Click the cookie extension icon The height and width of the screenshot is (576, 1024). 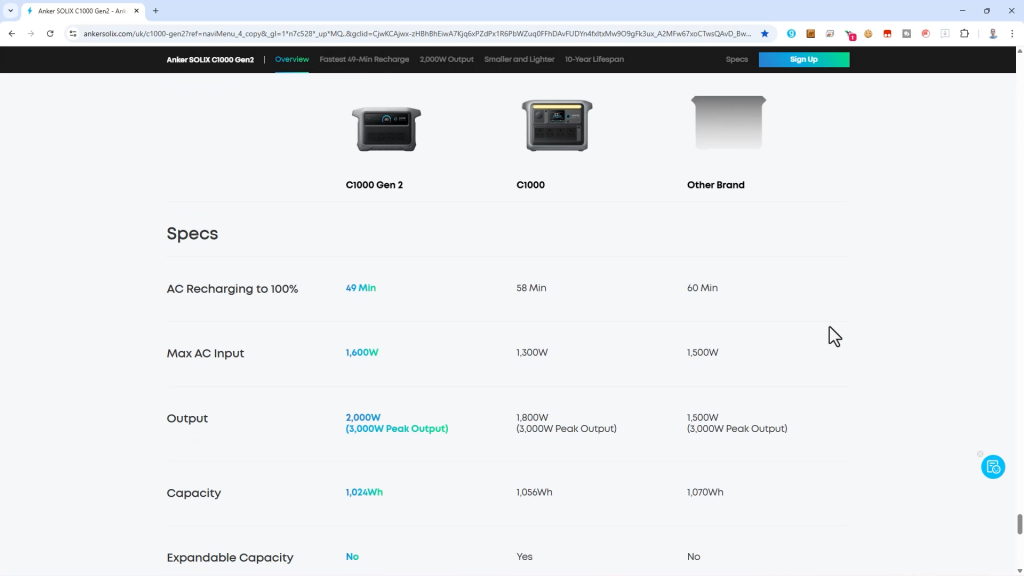[x=869, y=33]
